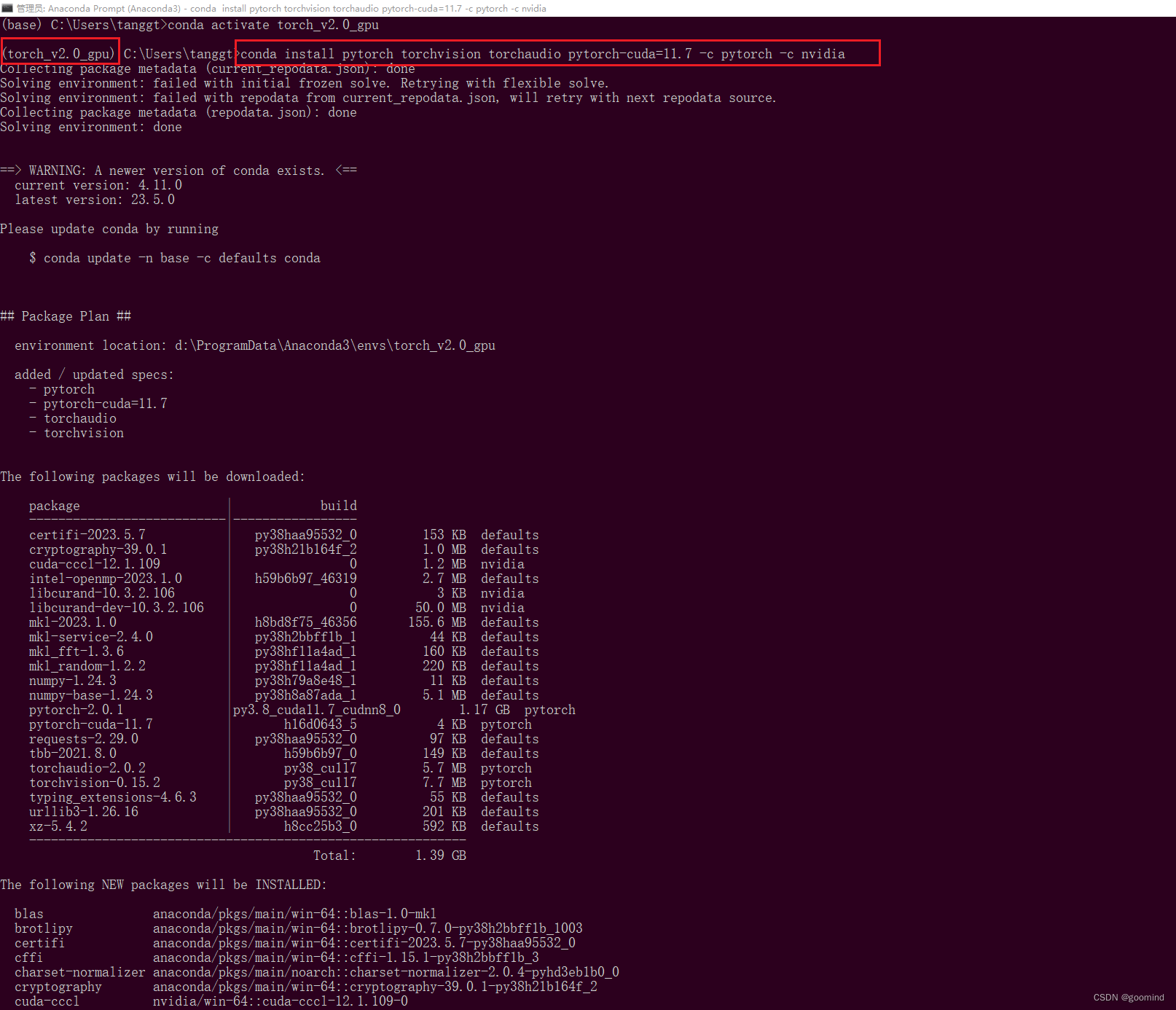Click the blas new package line

point(226,914)
